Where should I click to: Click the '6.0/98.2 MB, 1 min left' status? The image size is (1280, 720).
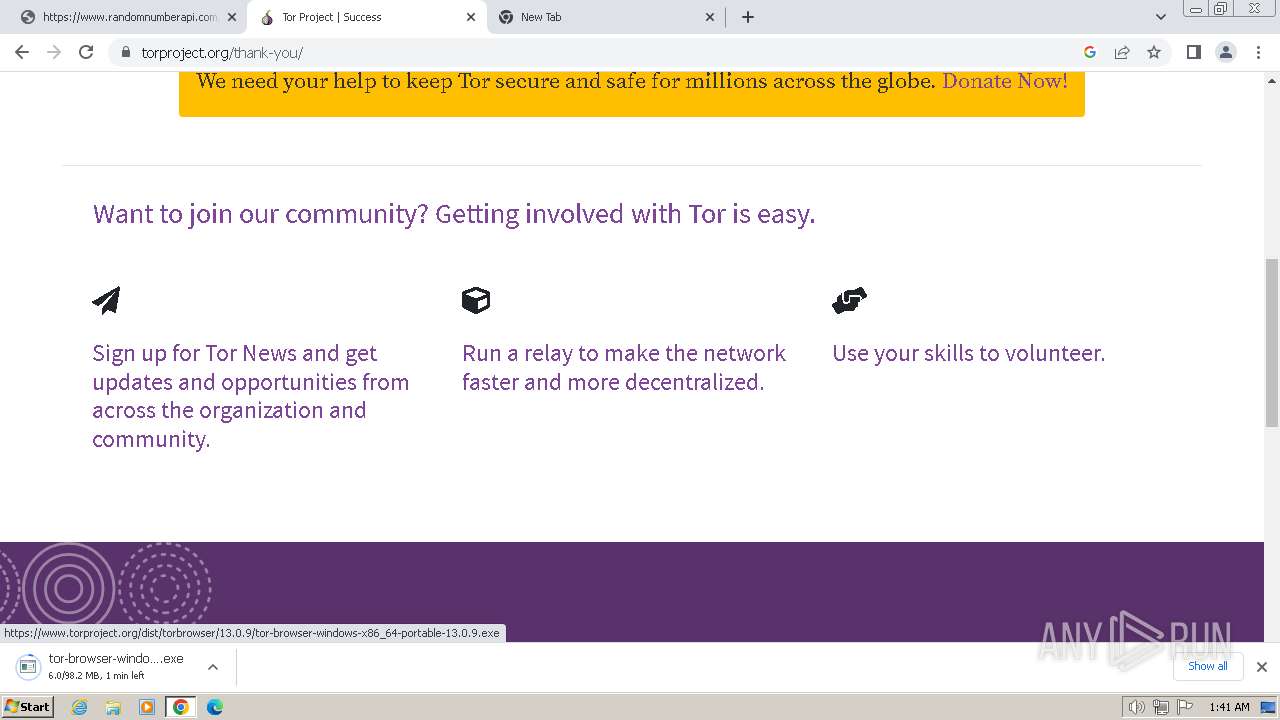click(x=96, y=676)
